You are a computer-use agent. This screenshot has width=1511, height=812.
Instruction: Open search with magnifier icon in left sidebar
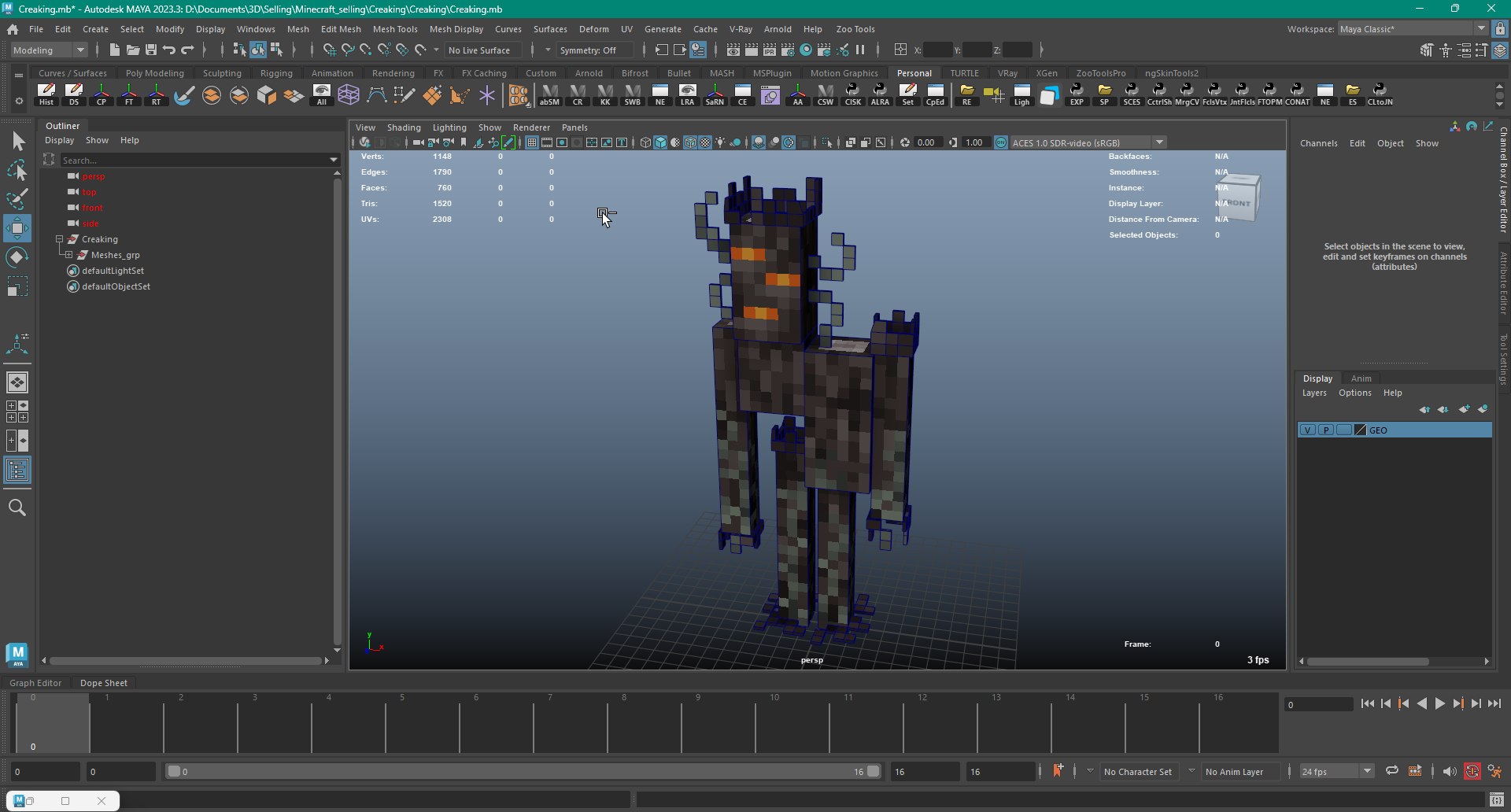pos(17,507)
